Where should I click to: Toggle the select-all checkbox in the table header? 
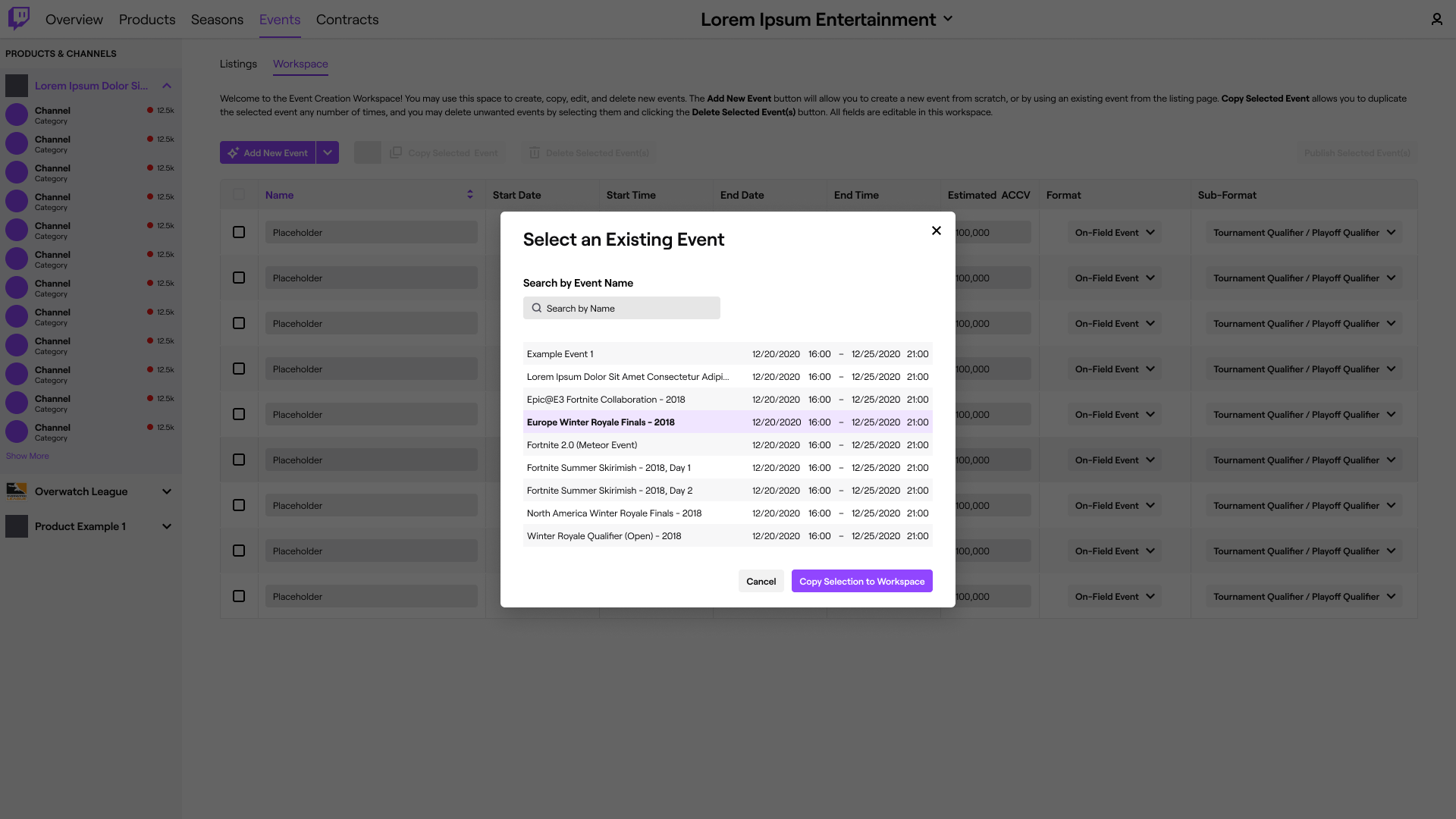tap(239, 194)
